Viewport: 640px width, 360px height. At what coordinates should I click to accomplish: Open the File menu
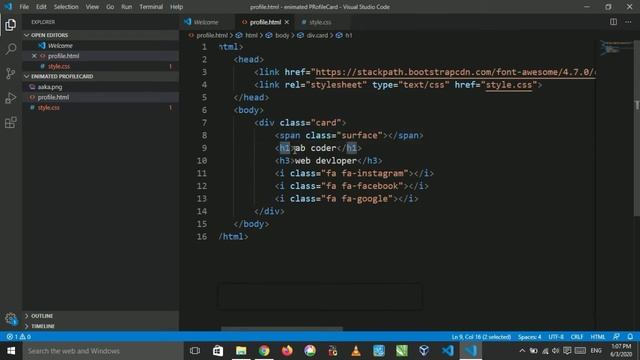pyautogui.click(x=24, y=7)
